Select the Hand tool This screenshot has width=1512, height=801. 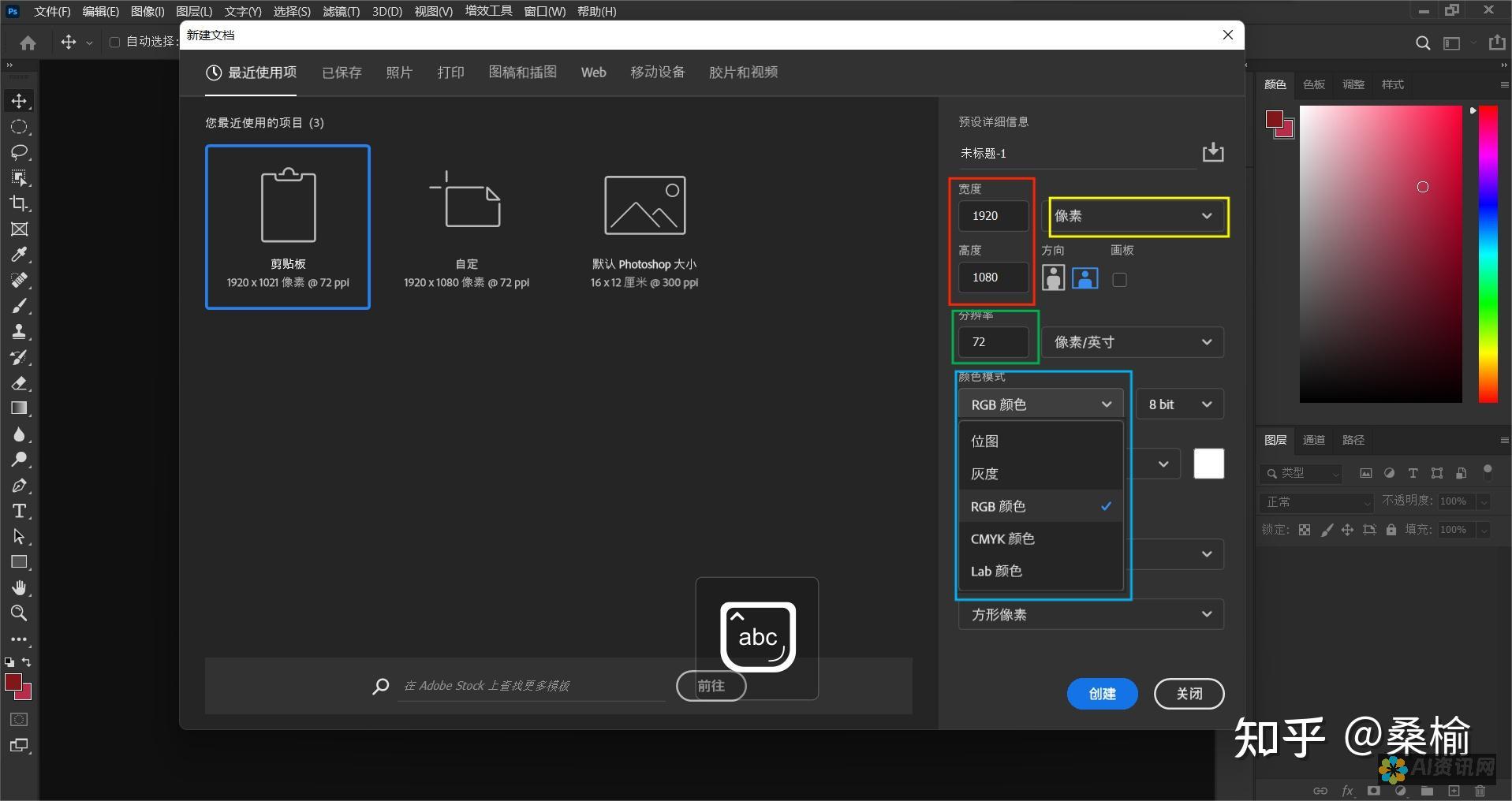click(x=19, y=588)
